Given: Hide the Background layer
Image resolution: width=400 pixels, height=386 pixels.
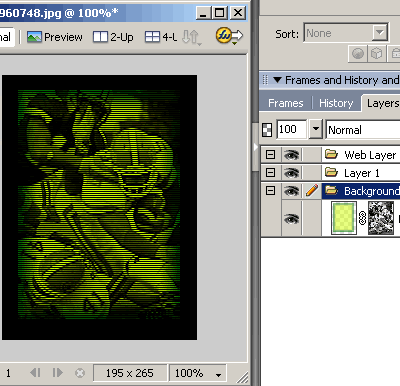Looking at the screenshot, I should pos(291,191).
